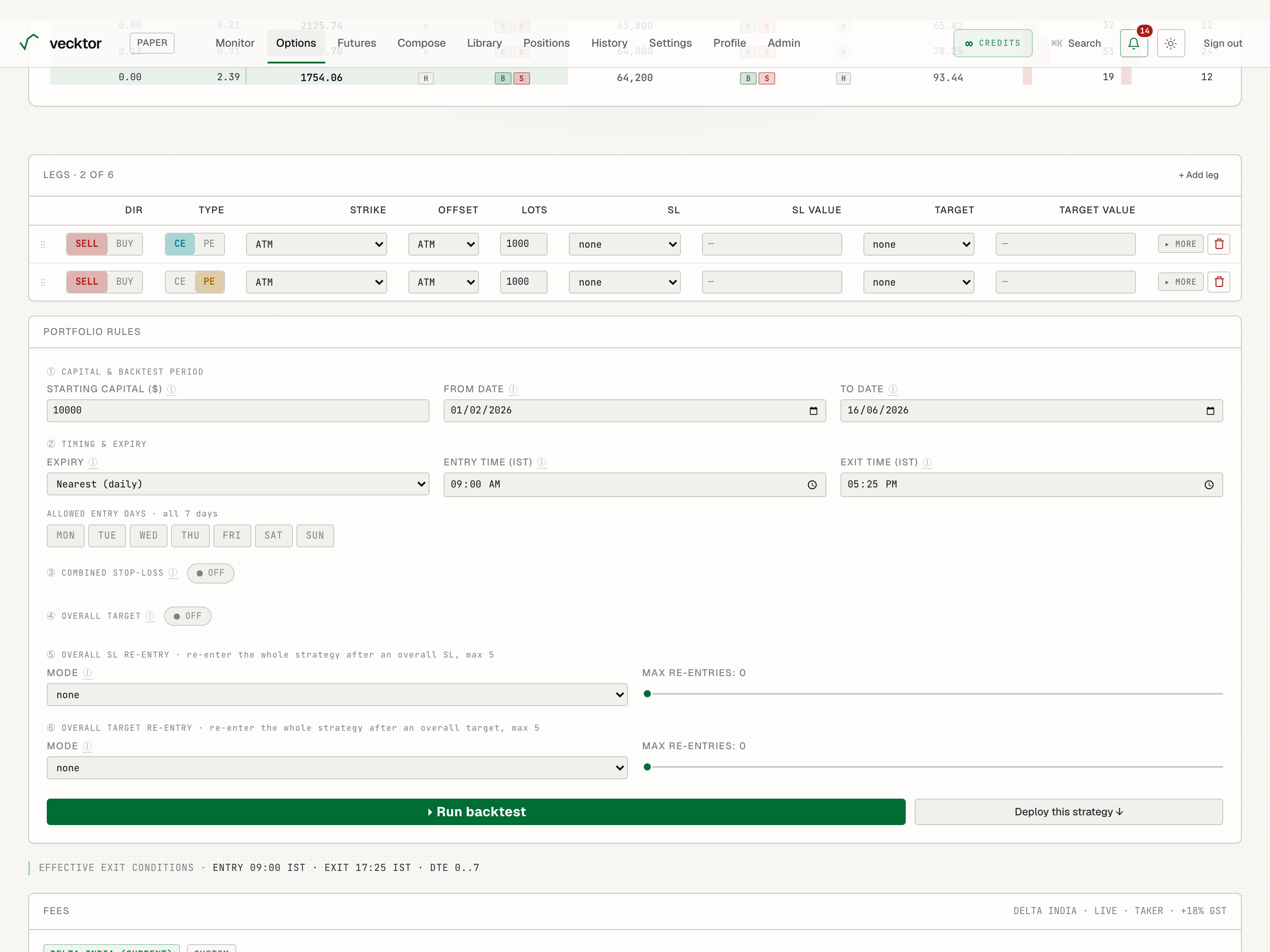The width and height of the screenshot is (1270, 952).
Task: Grab the drag handle of PE leg
Action: [x=43, y=283]
